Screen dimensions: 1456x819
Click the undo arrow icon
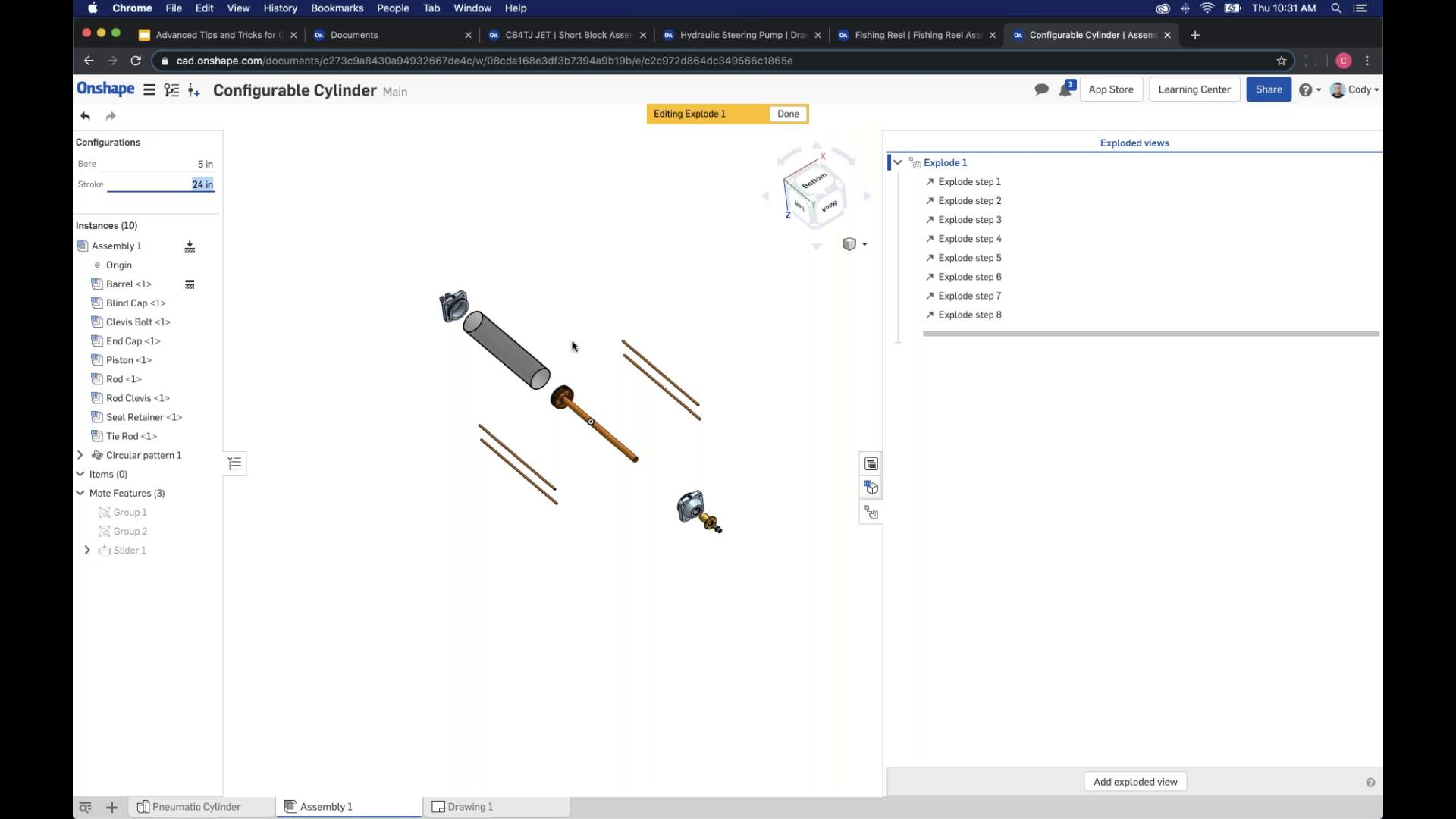coord(86,116)
